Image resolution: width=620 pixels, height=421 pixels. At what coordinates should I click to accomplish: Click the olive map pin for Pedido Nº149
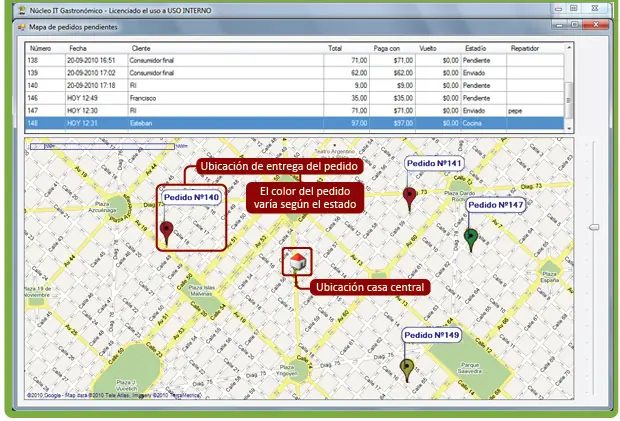(407, 369)
